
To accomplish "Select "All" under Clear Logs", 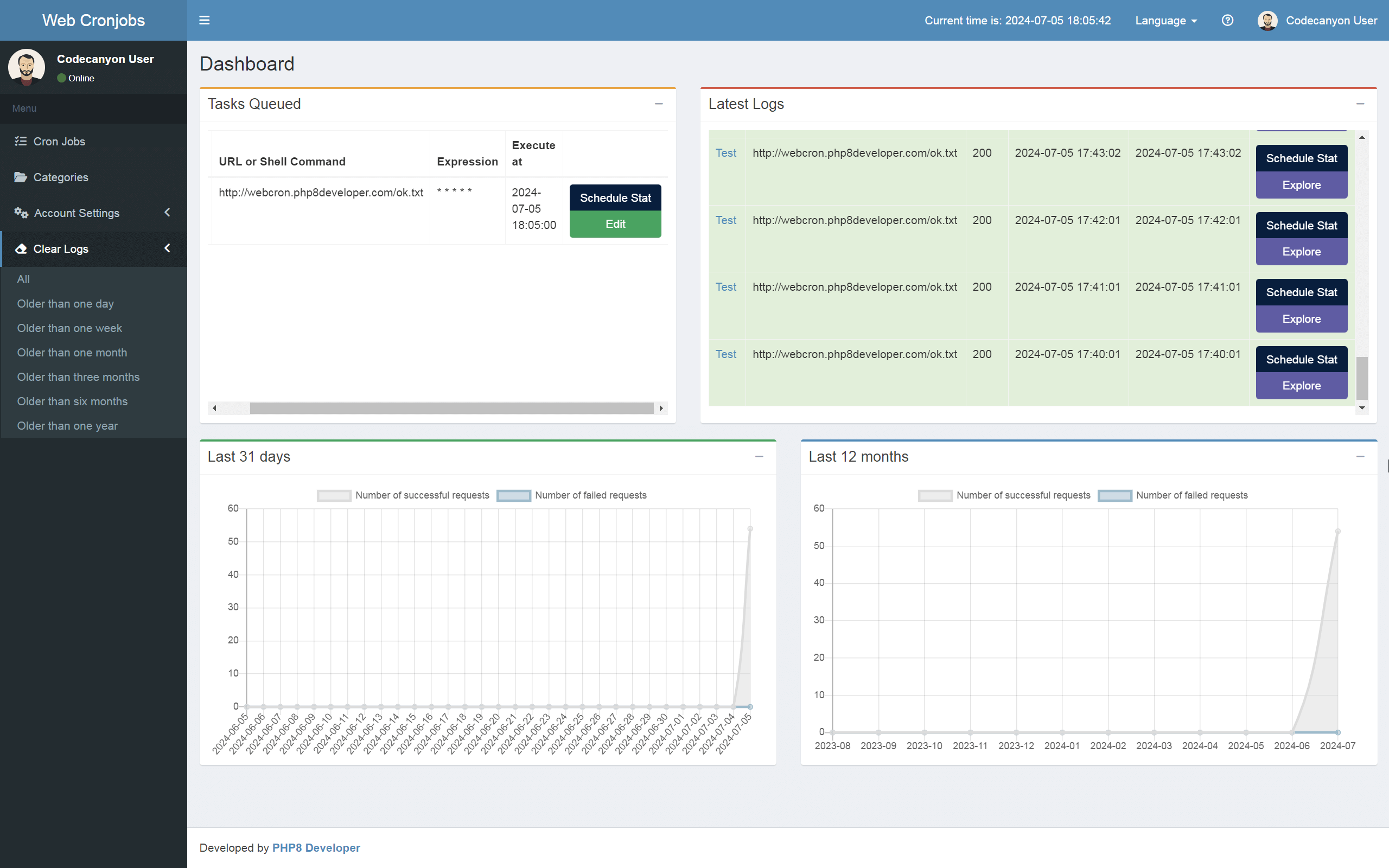I will (x=23, y=279).
